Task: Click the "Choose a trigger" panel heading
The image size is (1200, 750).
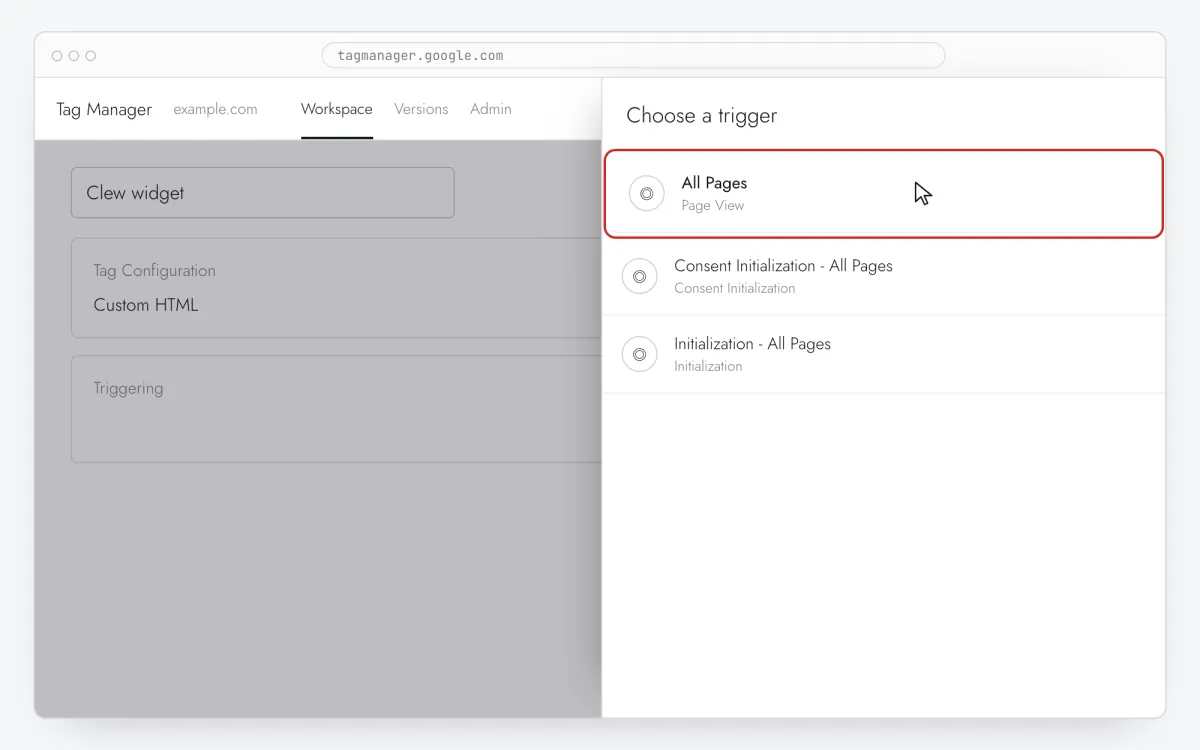Action: (702, 116)
